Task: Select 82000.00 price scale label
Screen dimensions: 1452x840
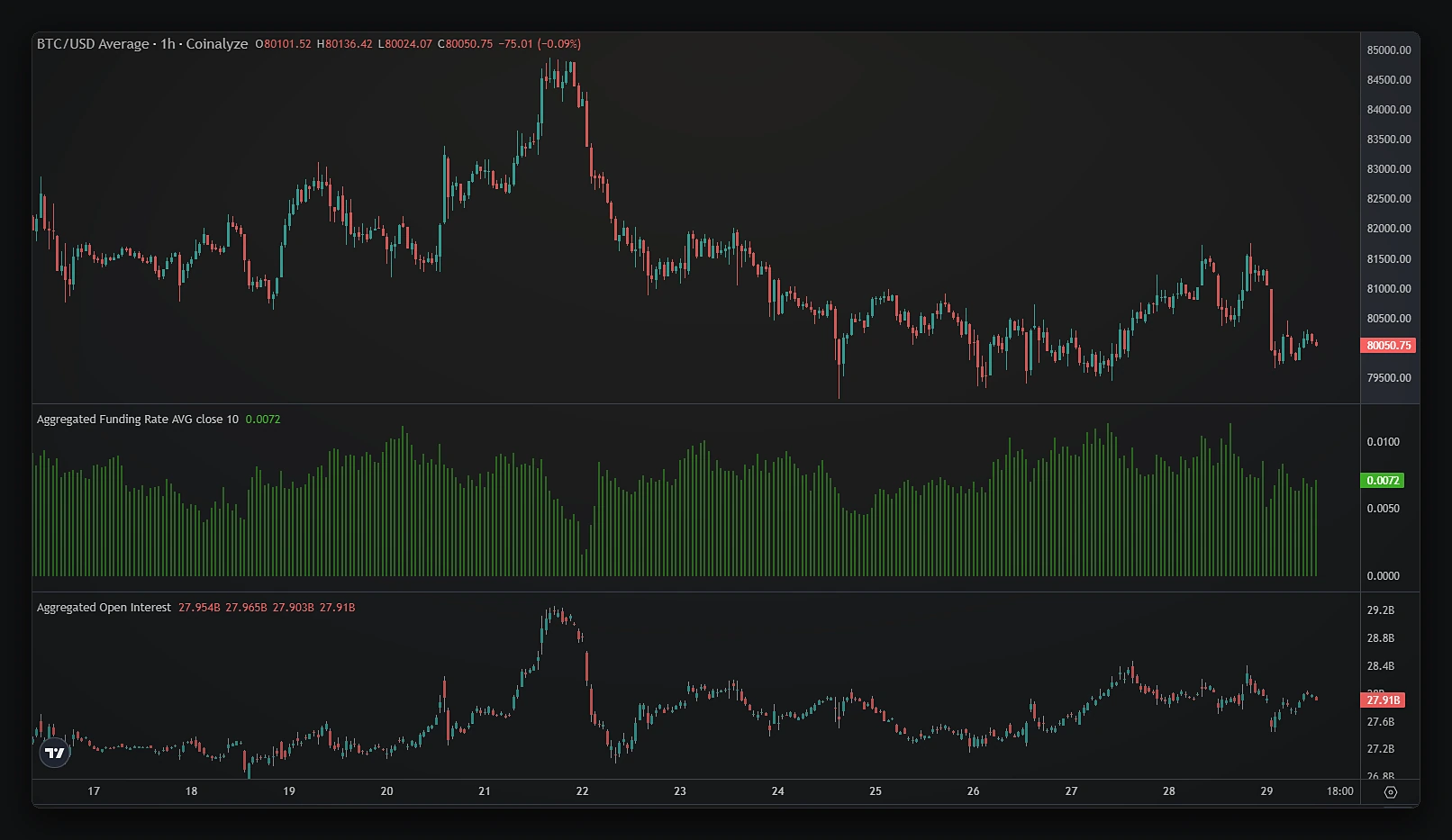Action: 1389,229
